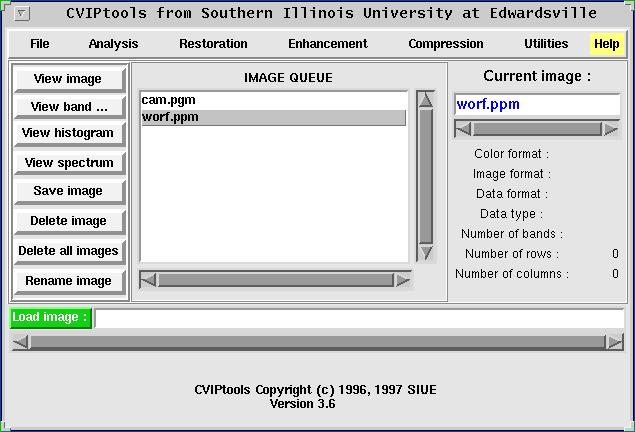635x432 pixels.
Task: Click the green Load image button
Action: click(x=51, y=317)
